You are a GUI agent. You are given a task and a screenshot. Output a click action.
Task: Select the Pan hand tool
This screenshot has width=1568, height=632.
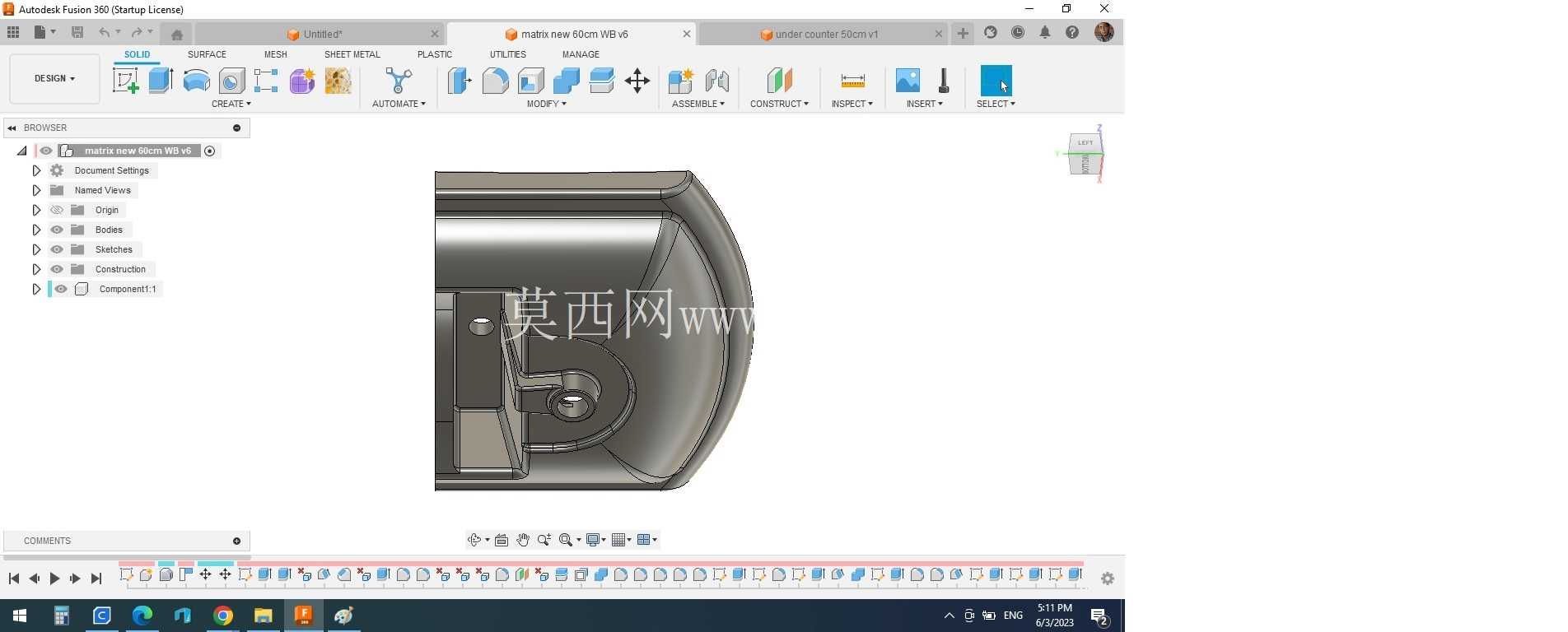[x=523, y=540]
